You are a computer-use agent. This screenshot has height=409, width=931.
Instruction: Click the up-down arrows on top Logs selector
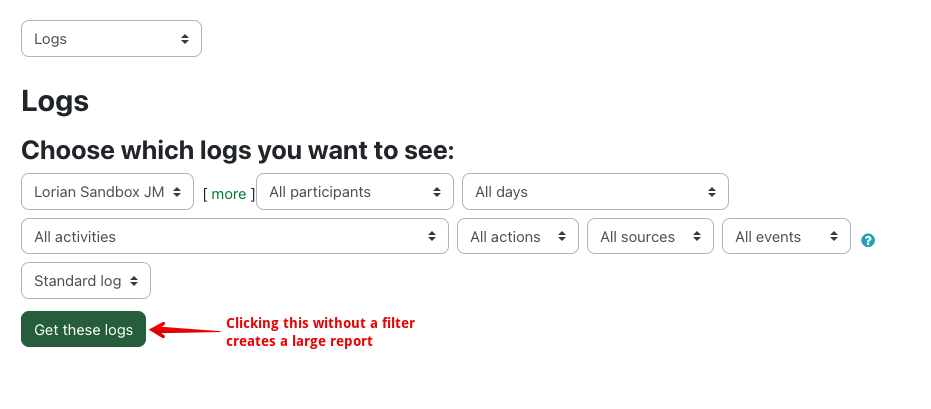click(x=184, y=39)
